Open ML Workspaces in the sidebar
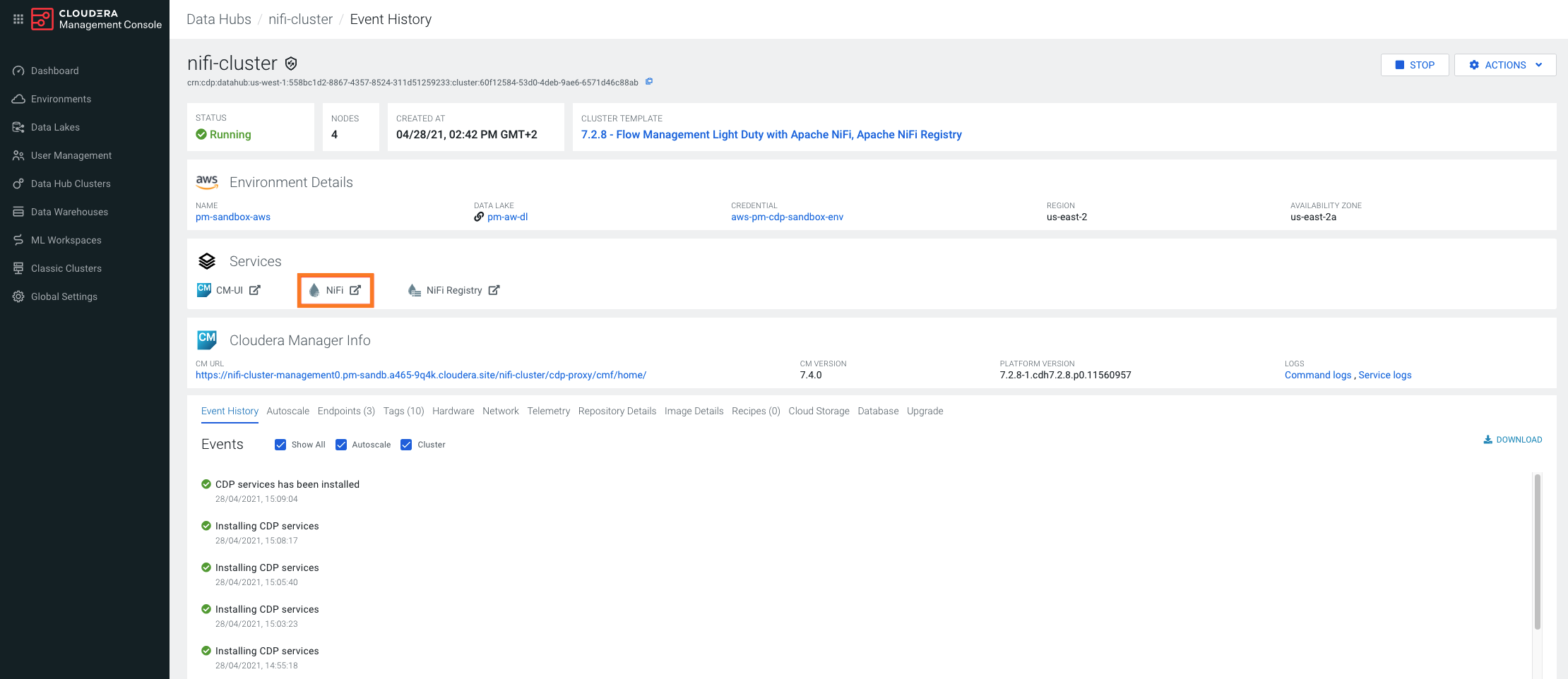 click(66, 240)
